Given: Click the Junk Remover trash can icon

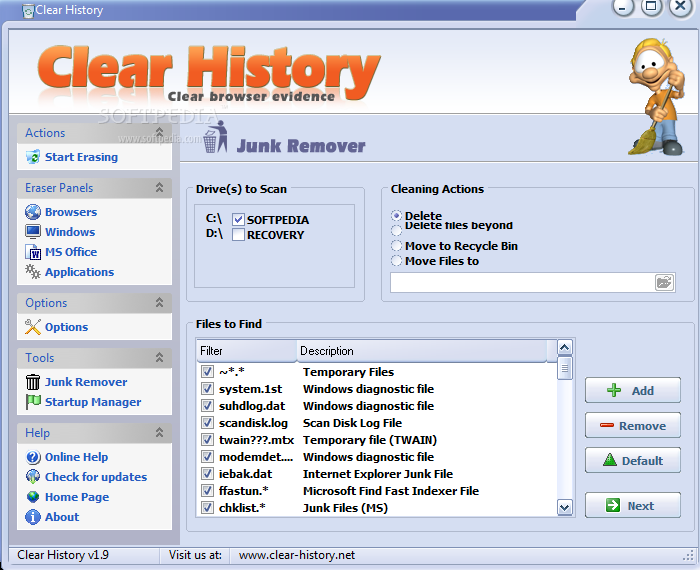Looking at the screenshot, I should click(33, 382).
